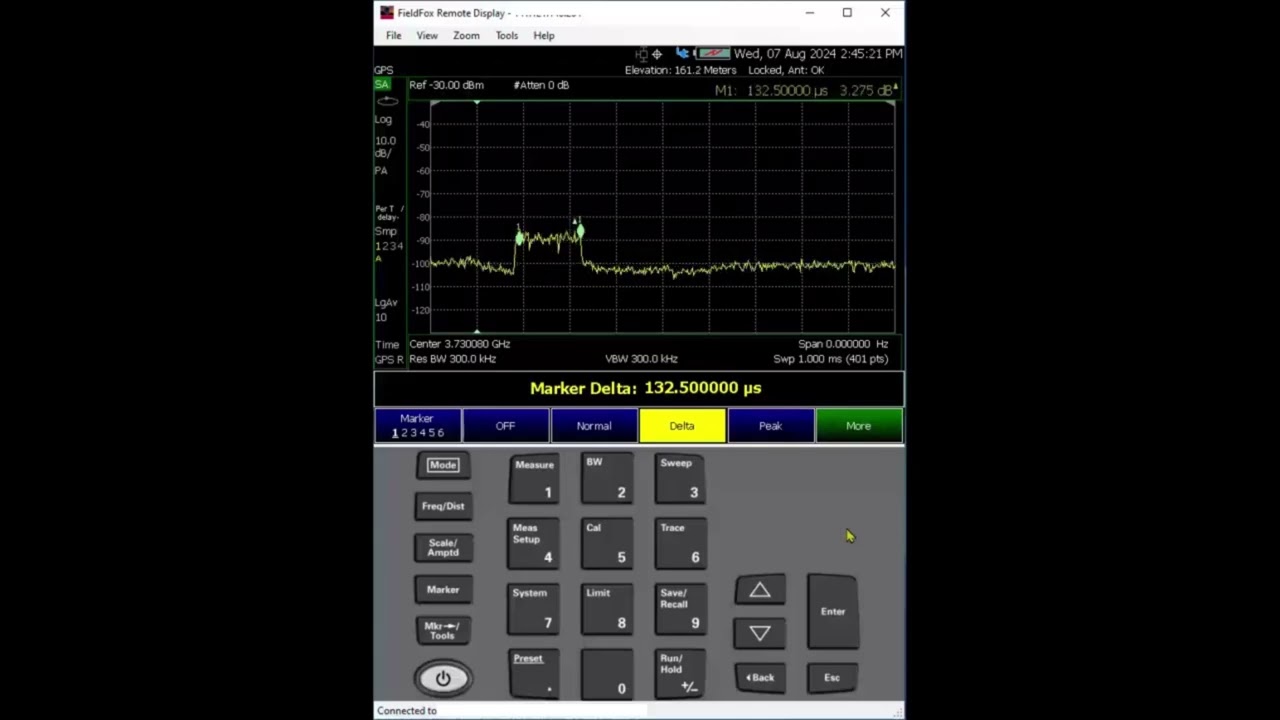The width and height of the screenshot is (1280, 720).
Task: Click the Sweep 3 key
Action: (680, 478)
